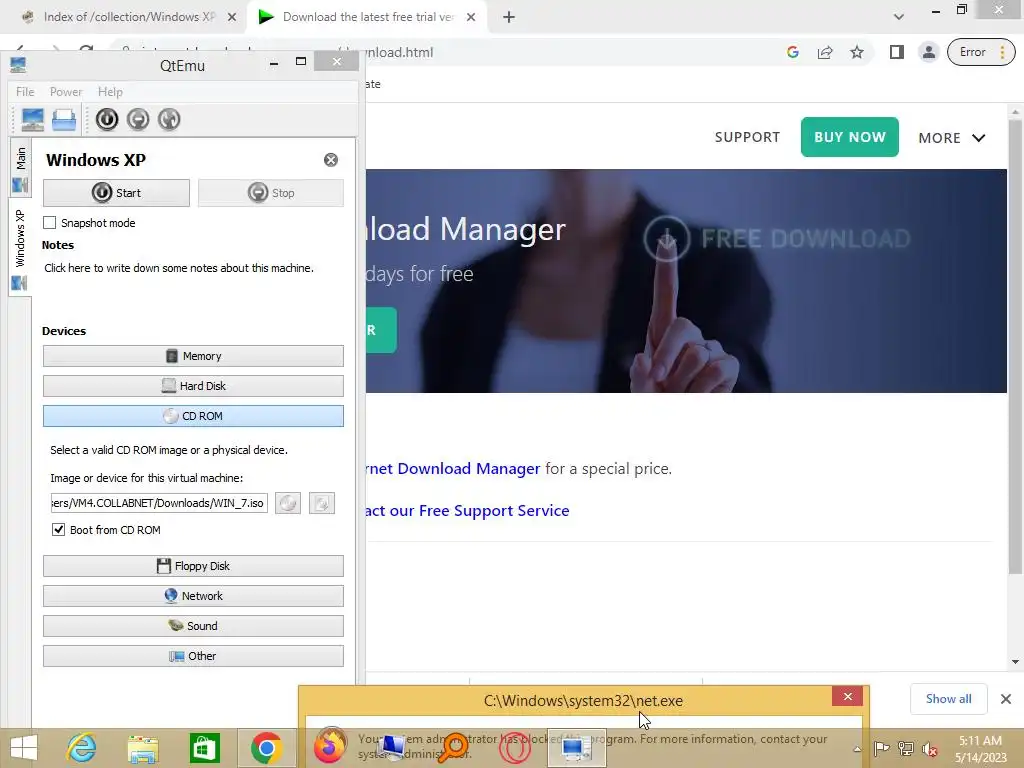Close the Windows XP machine tab panel
1024x768 pixels.
[331, 160]
